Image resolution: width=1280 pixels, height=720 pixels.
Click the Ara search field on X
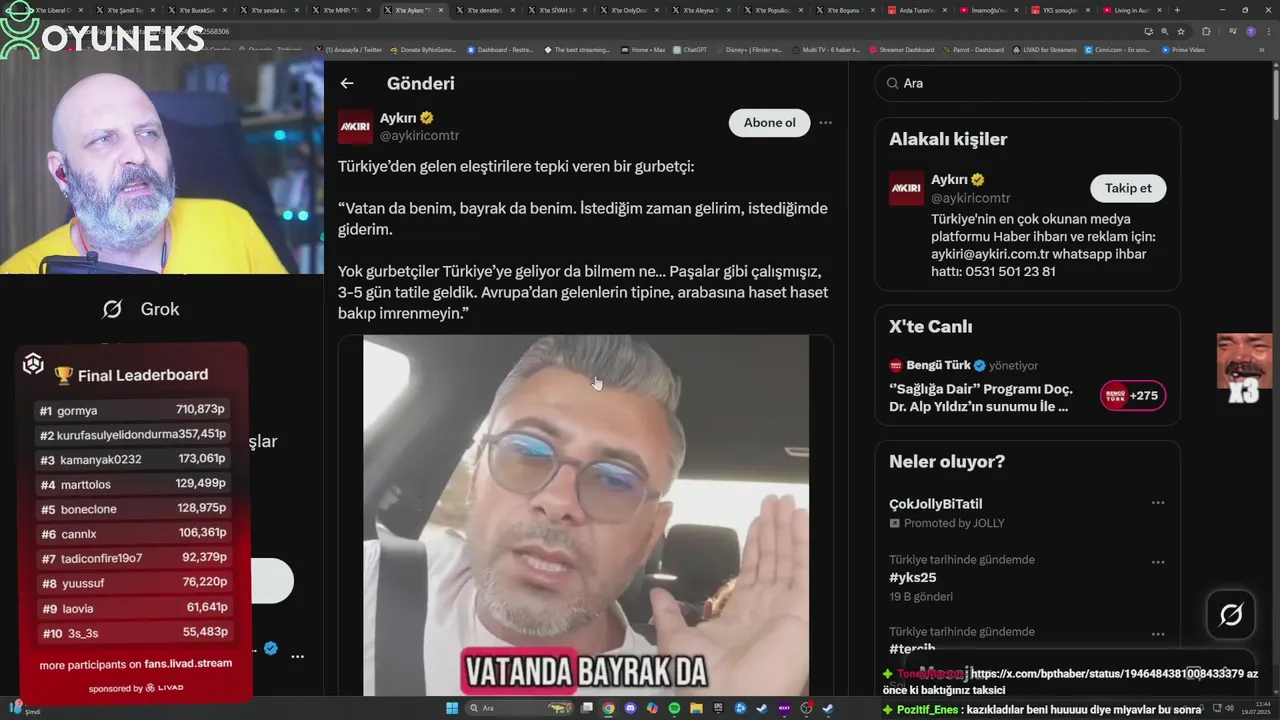coord(1027,84)
